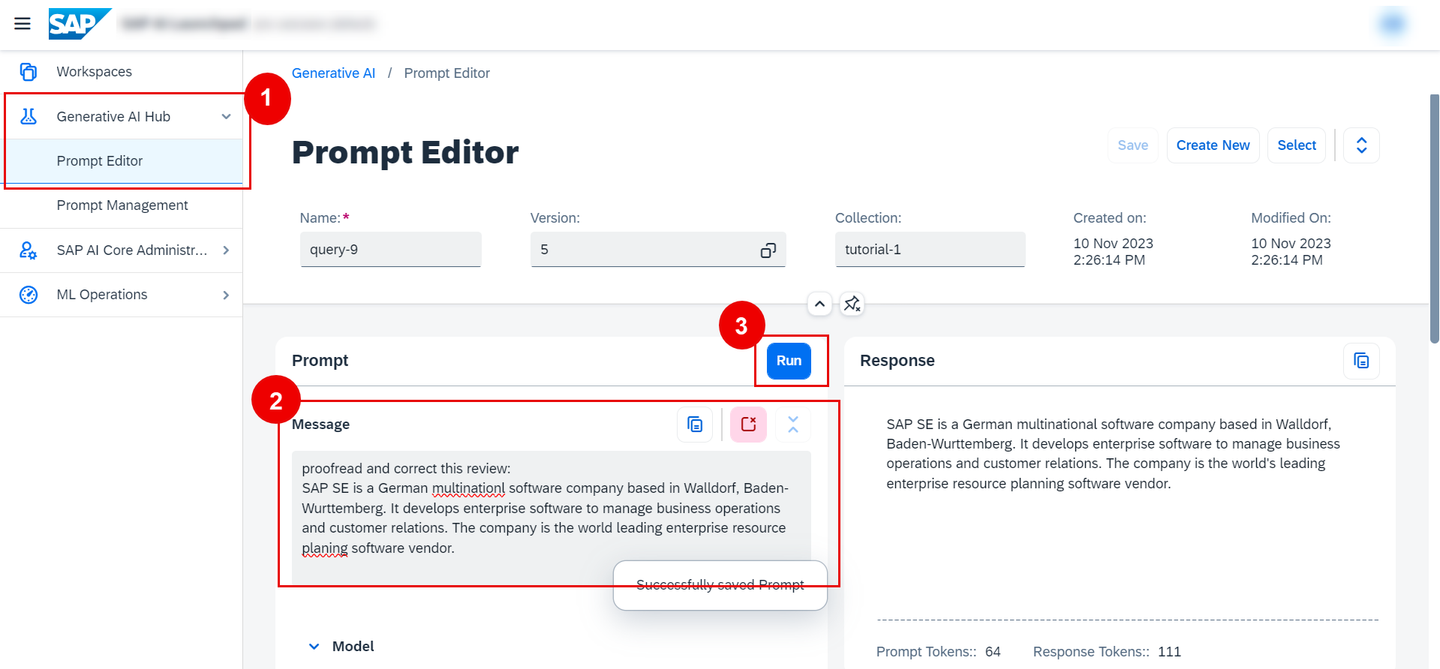Select SAP AI Core Administration item
This screenshot has height=669, width=1440.
(x=121, y=250)
